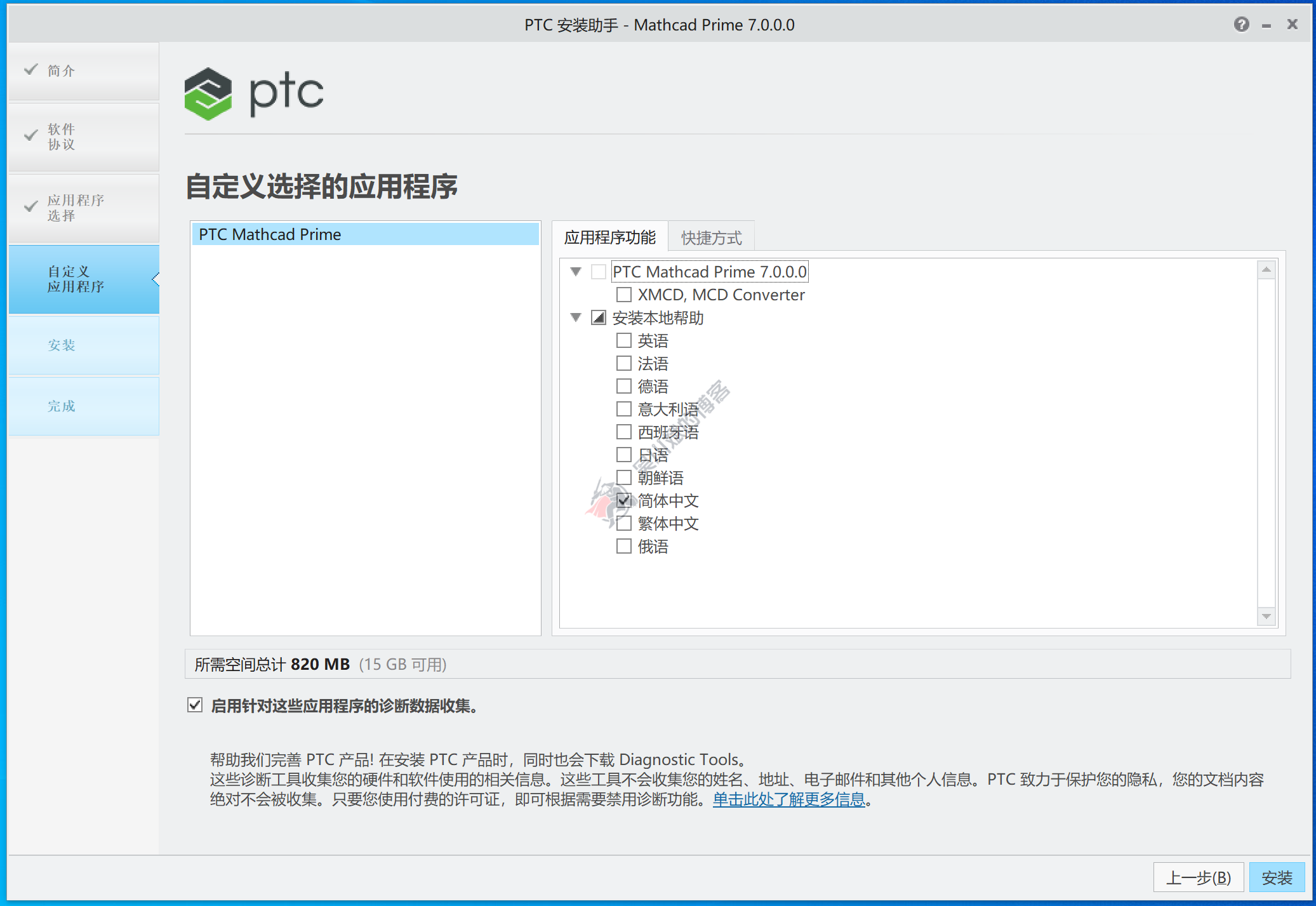Enable XMCD, MCD Converter option

(x=623, y=295)
